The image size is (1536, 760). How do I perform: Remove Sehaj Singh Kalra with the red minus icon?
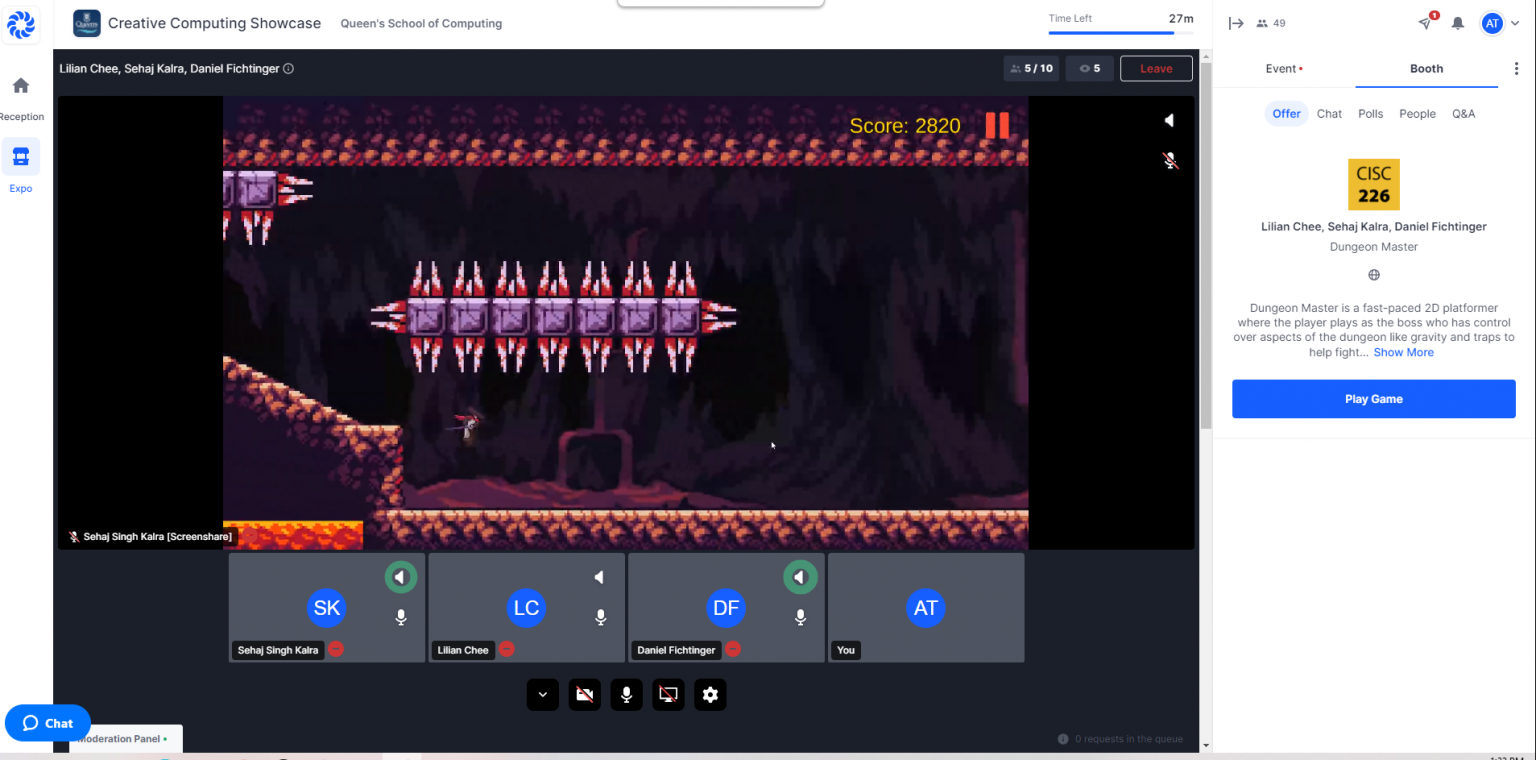coord(336,649)
